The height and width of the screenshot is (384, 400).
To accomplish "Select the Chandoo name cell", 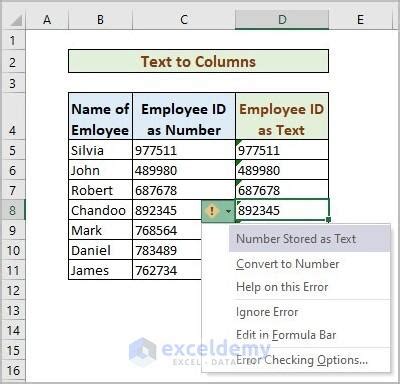I will coord(100,210).
